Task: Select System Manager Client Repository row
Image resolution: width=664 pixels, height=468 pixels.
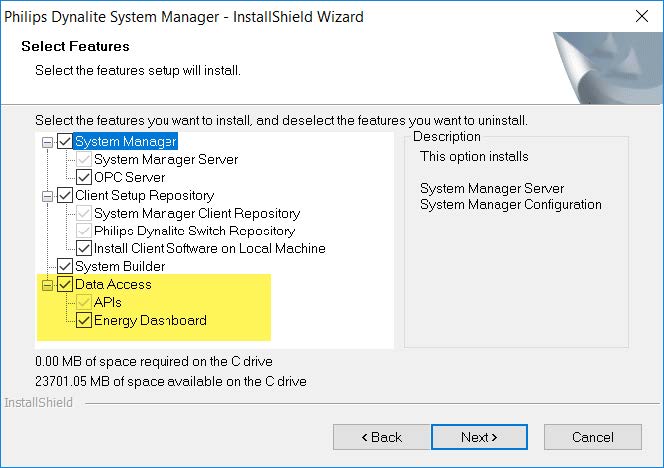Action: 197,213
